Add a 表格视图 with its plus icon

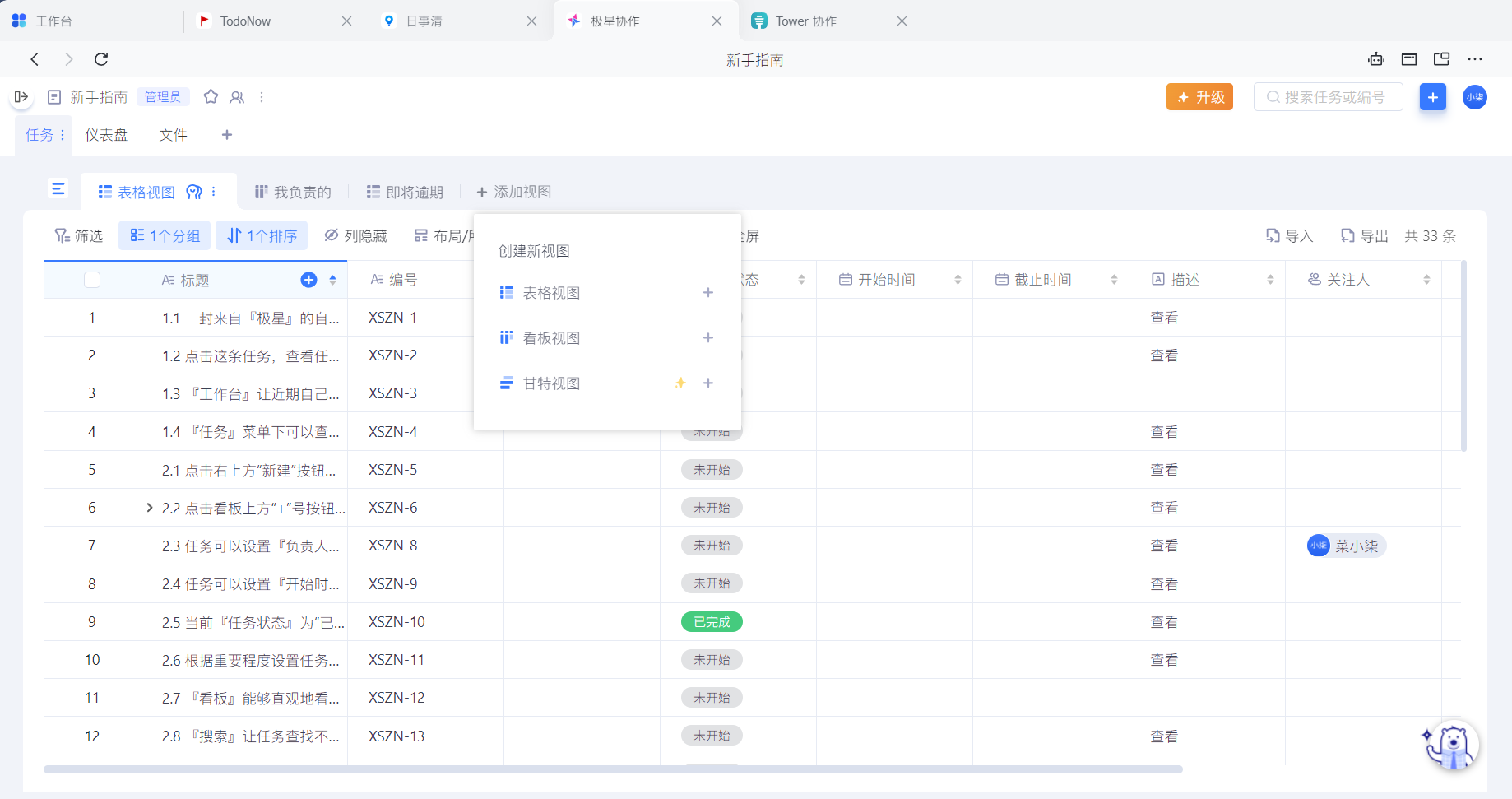(708, 293)
